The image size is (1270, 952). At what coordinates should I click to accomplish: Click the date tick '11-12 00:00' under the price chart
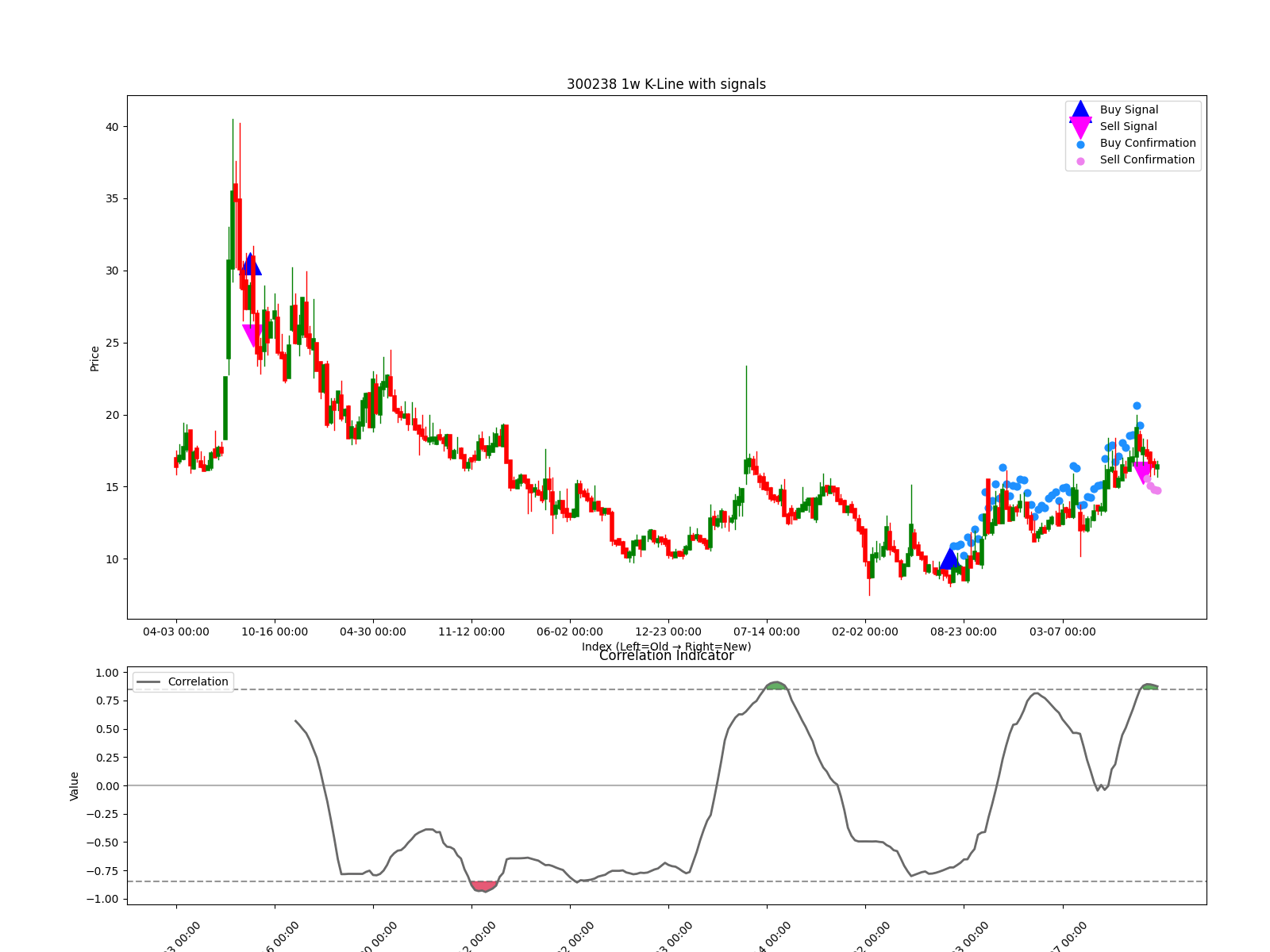tap(471, 631)
